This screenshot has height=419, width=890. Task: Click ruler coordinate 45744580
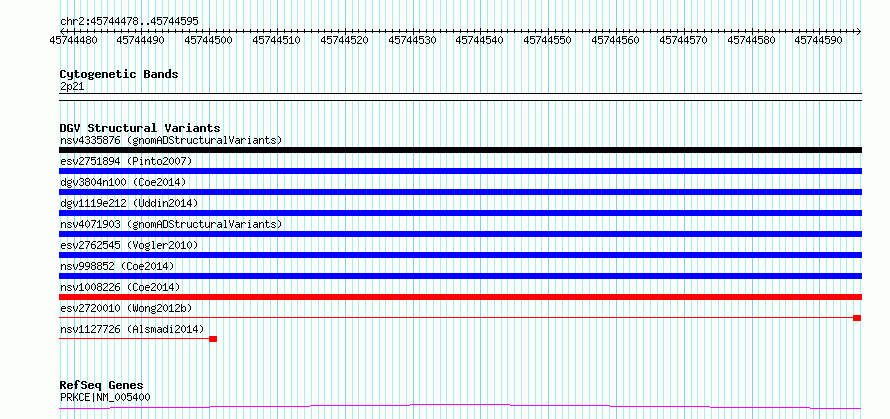point(752,40)
